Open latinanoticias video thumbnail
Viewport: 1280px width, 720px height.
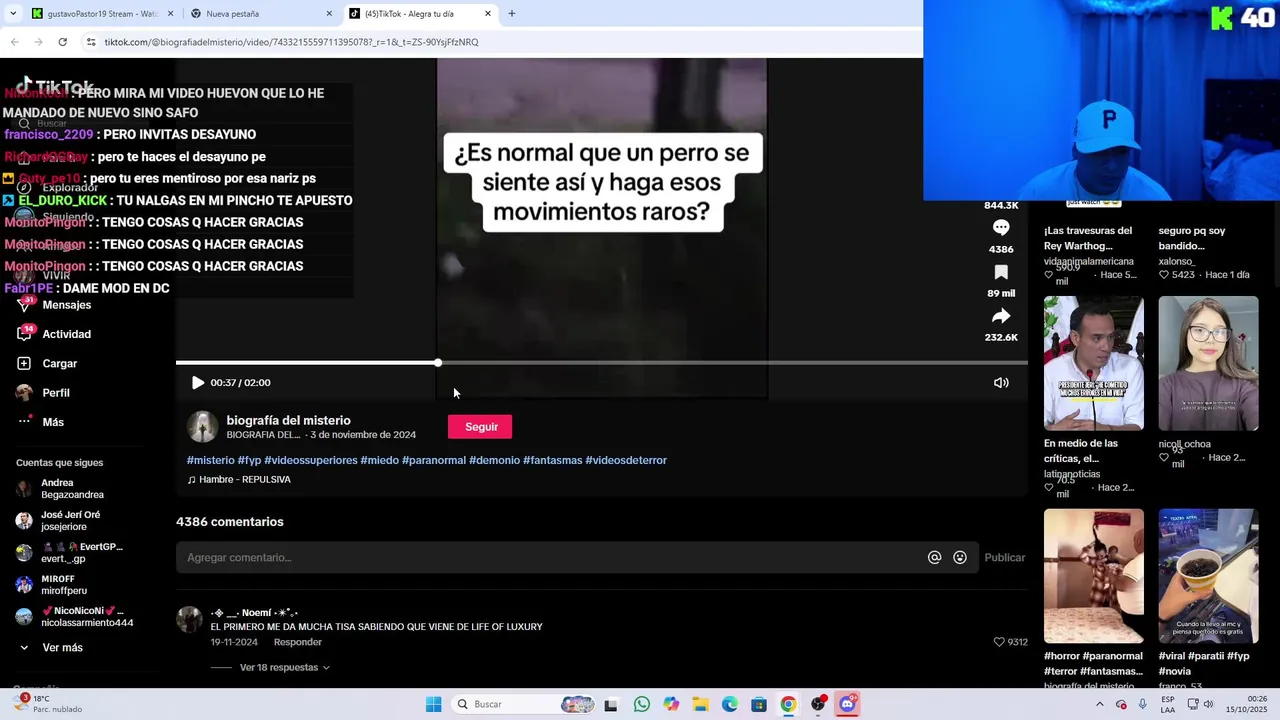coord(1094,364)
